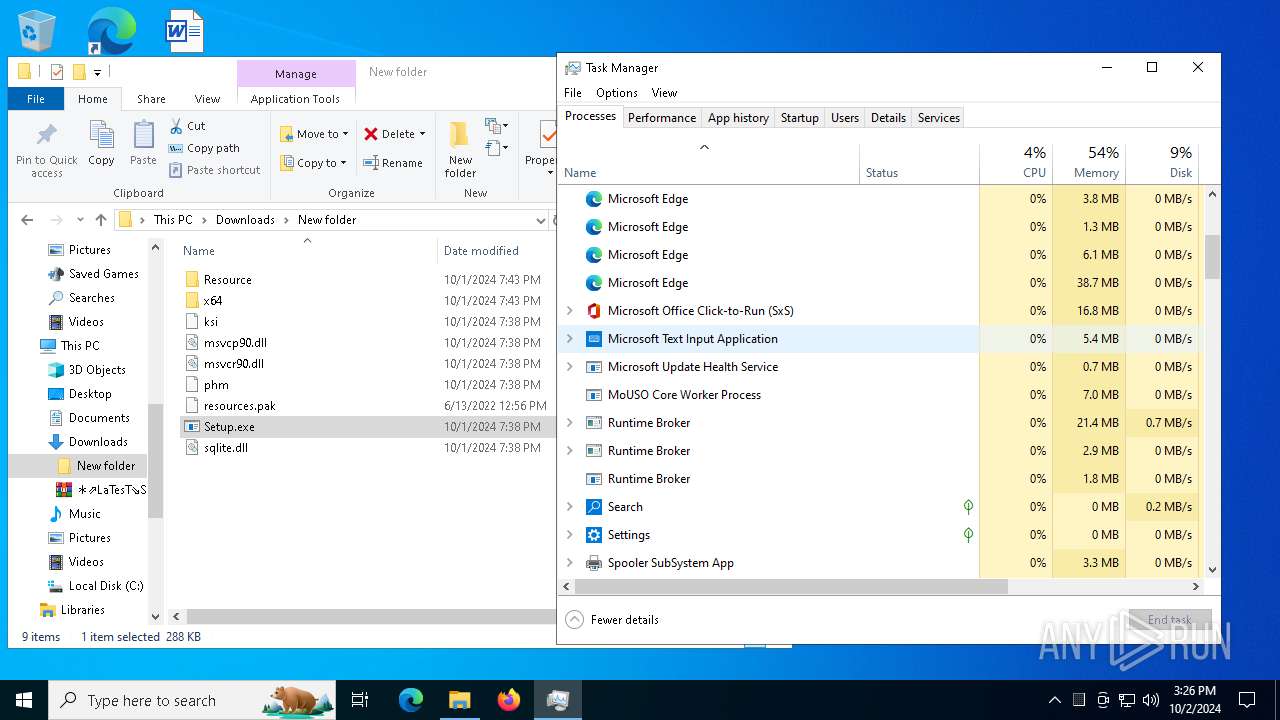Viewport: 1280px width, 720px height.
Task: Click the Task Manager vertical scrollbar thumb
Action: (1213, 257)
